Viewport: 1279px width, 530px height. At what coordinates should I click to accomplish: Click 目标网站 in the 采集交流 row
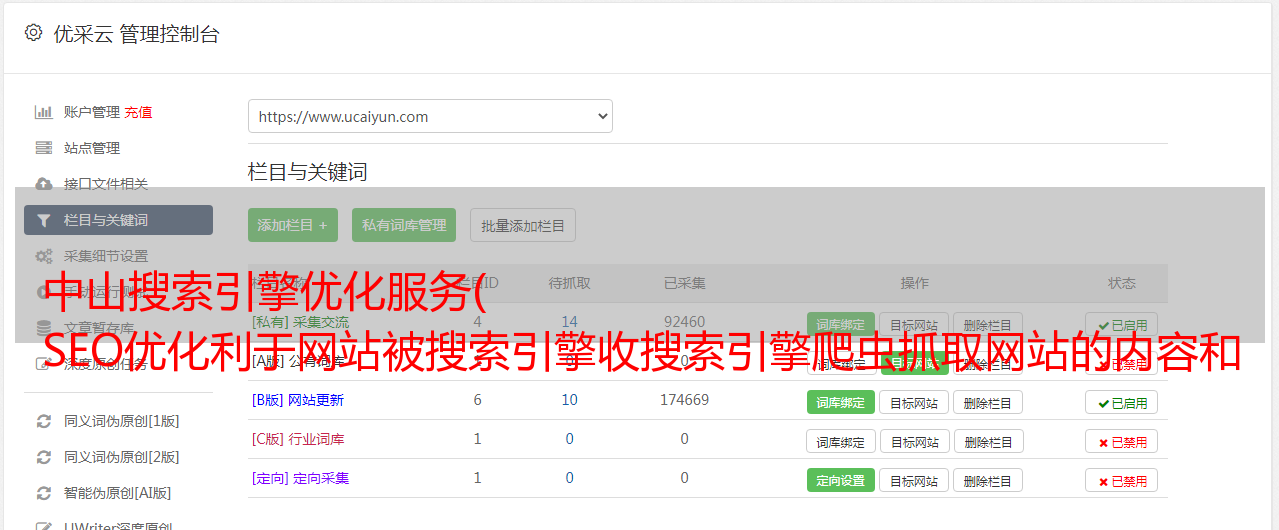[914, 324]
